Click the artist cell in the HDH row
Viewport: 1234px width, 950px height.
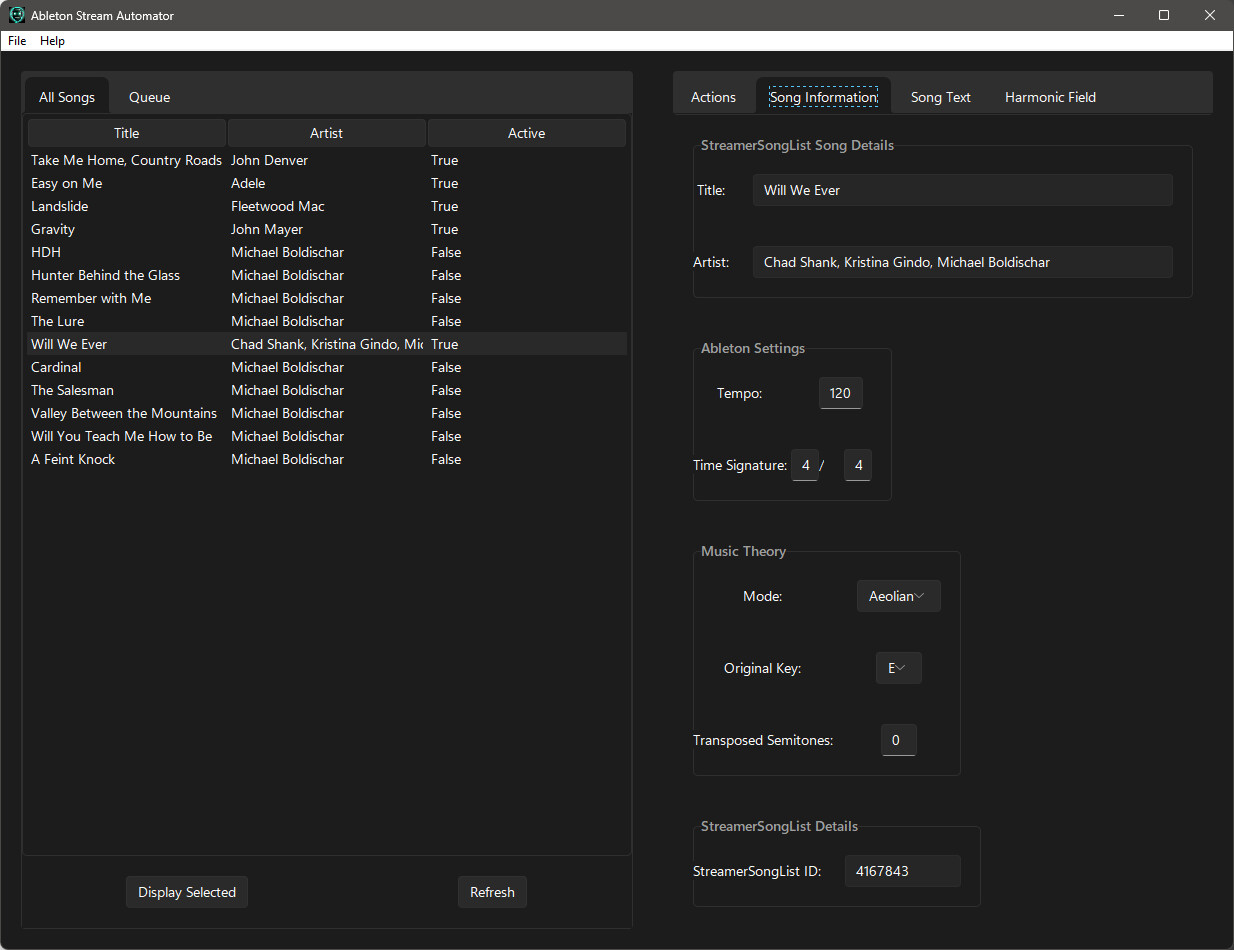point(287,252)
